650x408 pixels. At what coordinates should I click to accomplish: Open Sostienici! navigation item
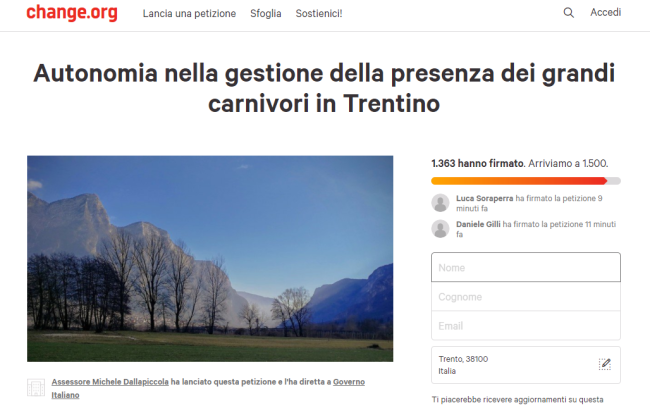(319, 14)
